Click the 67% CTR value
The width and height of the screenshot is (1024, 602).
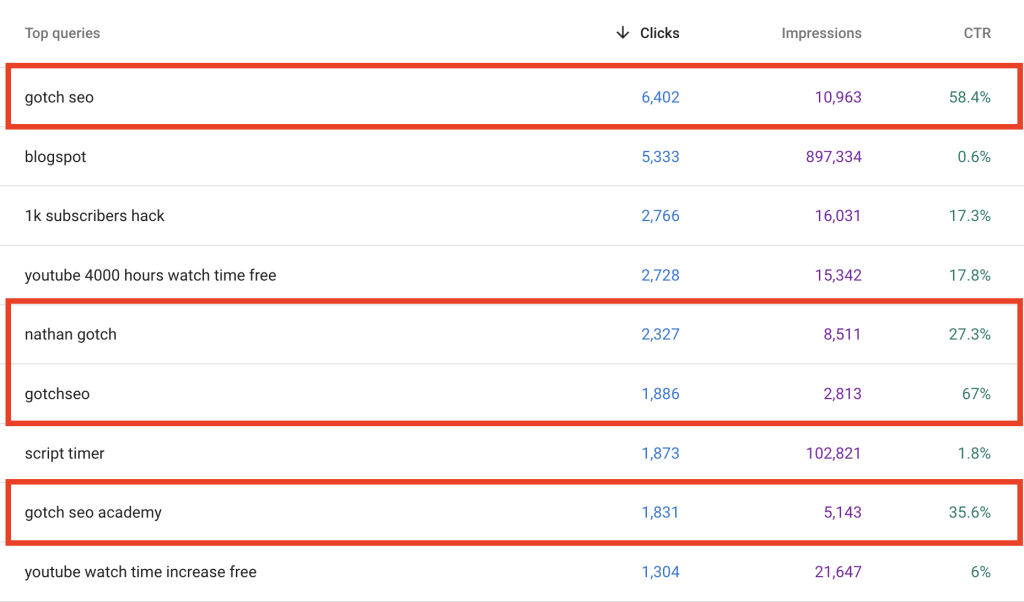point(976,394)
